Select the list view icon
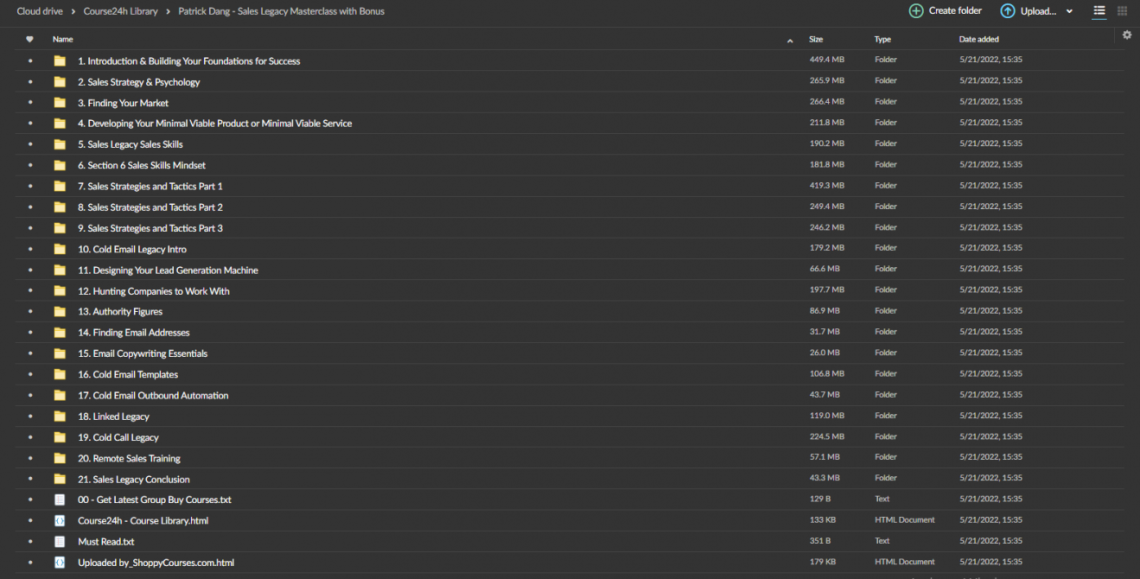Screen dimensions: 1140x579 [1099, 10]
